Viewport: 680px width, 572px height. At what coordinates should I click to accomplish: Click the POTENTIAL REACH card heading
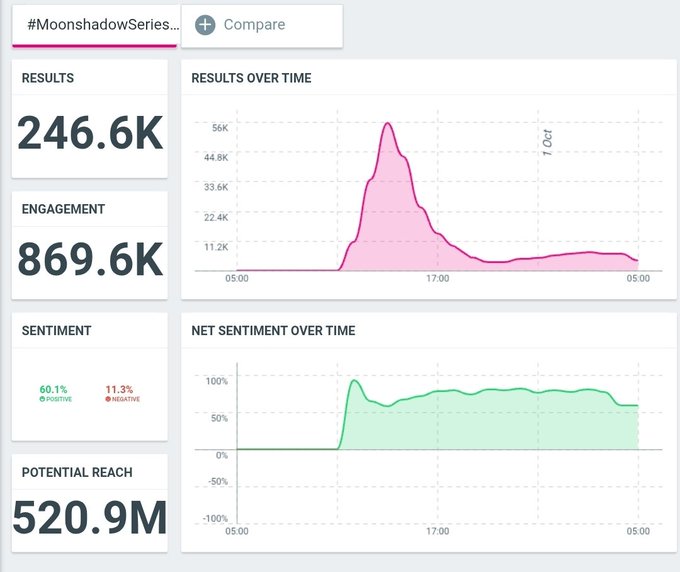tap(77, 472)
